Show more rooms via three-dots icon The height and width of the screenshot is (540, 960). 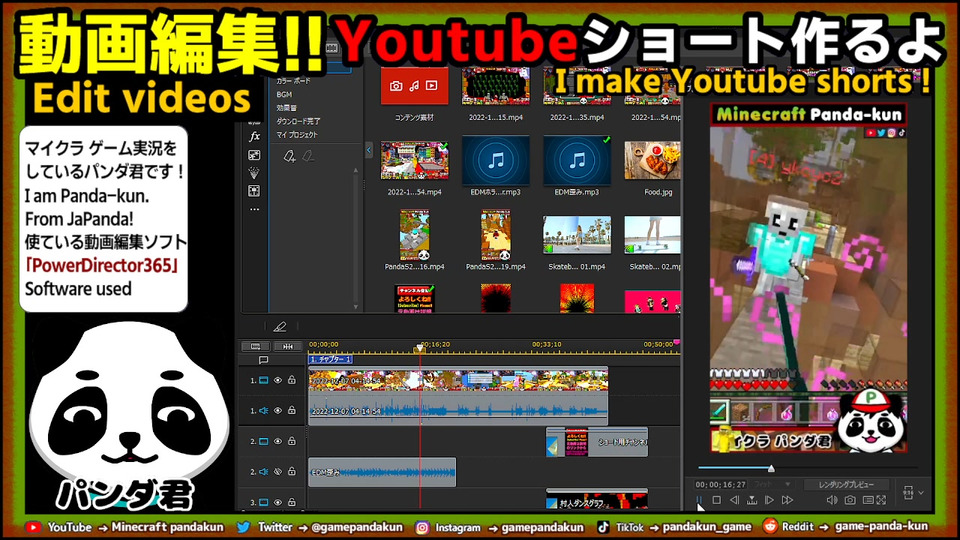(x=255, y=209)
